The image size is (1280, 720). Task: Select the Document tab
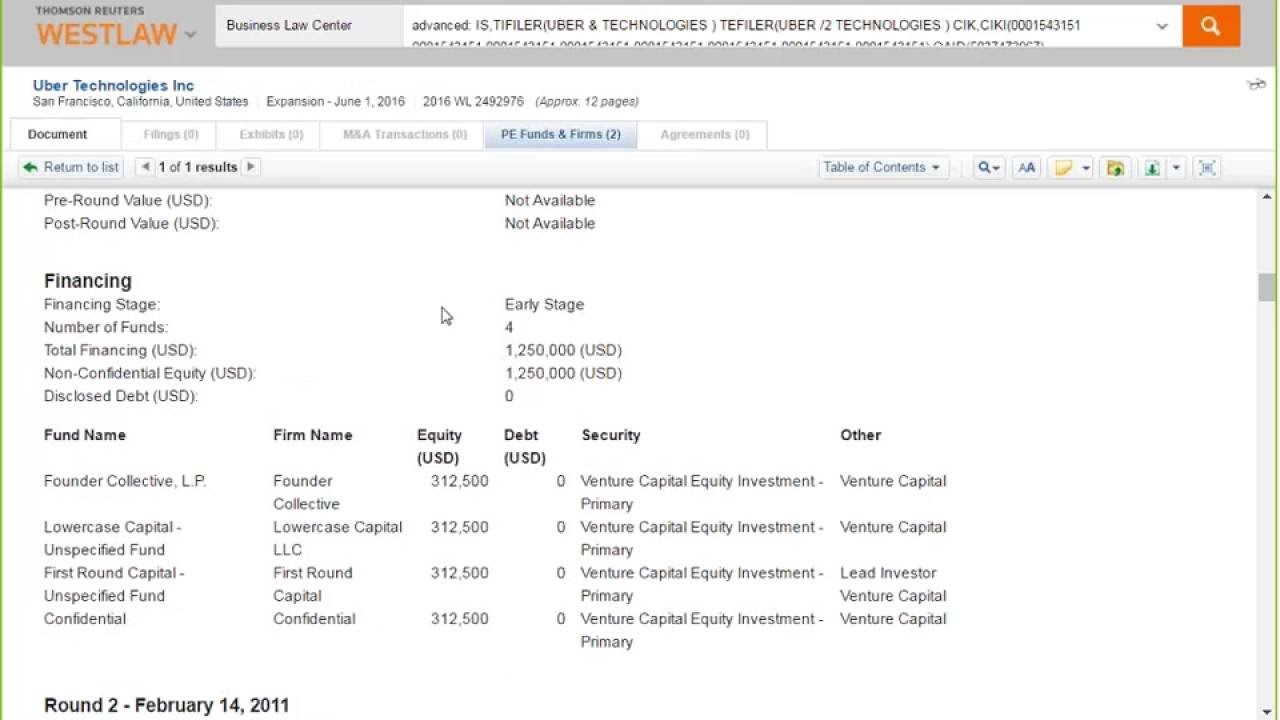[x=58, y=134]
